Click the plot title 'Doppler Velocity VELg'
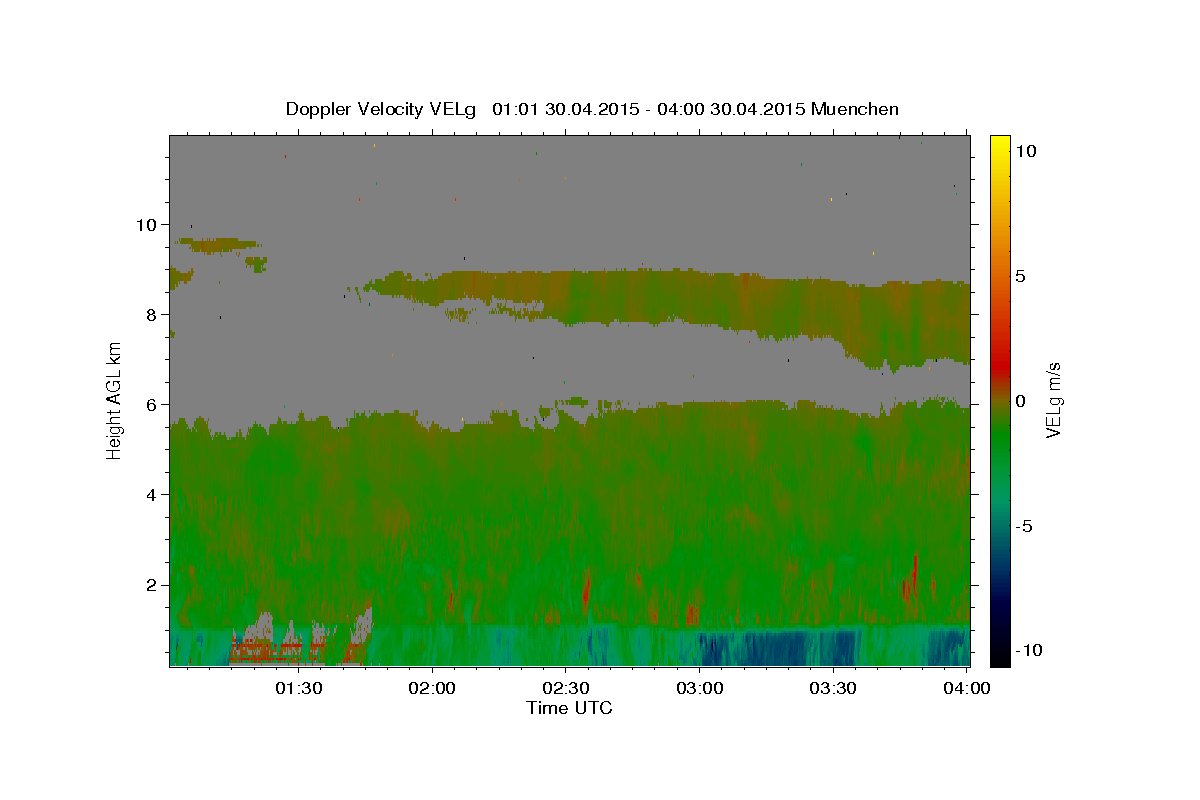1200x800 pixels. tap(383, 109)
